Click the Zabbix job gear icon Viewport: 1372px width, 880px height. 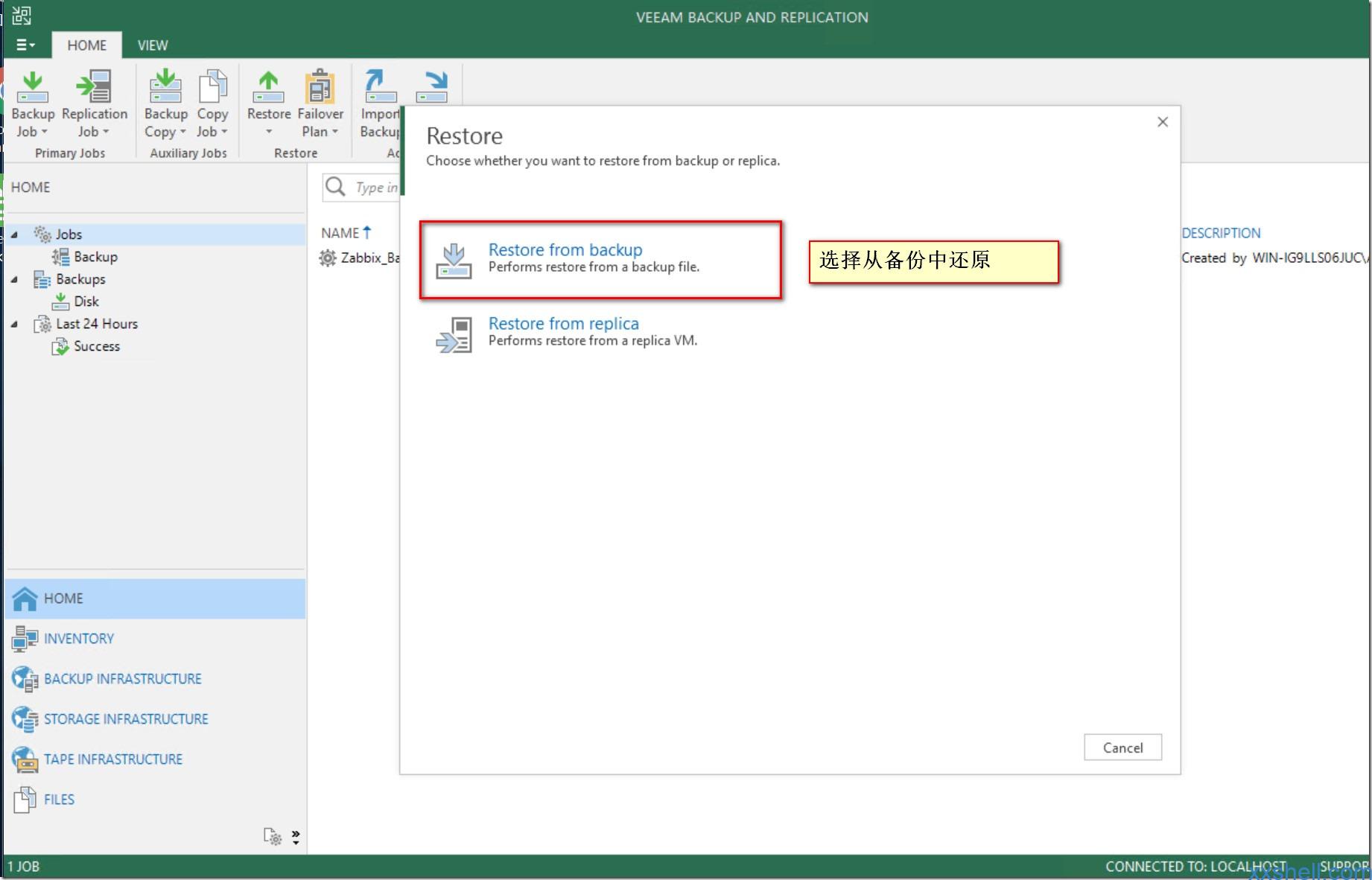point(328,258)
